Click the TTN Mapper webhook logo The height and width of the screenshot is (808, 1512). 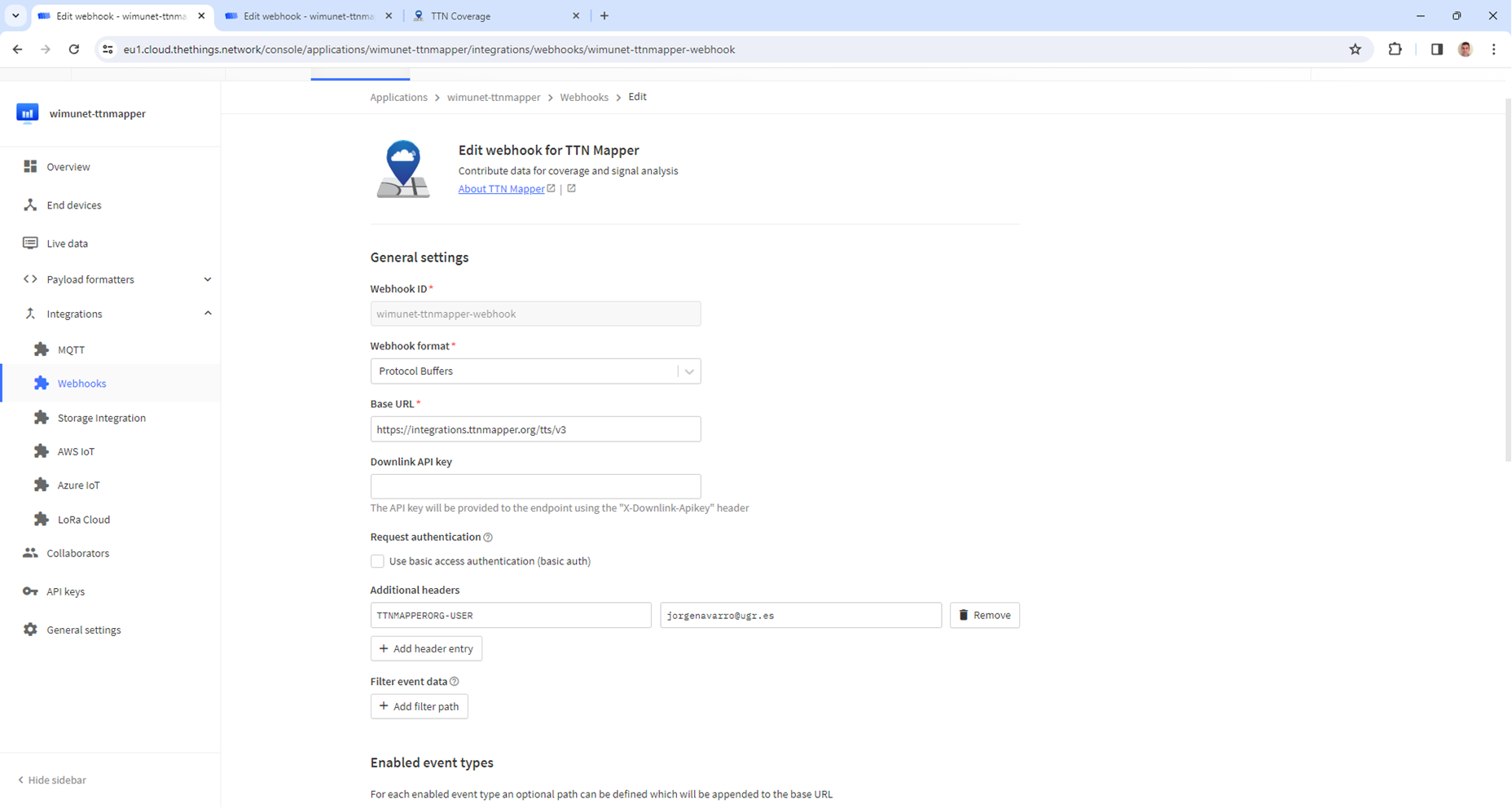(x=403, y=169)
